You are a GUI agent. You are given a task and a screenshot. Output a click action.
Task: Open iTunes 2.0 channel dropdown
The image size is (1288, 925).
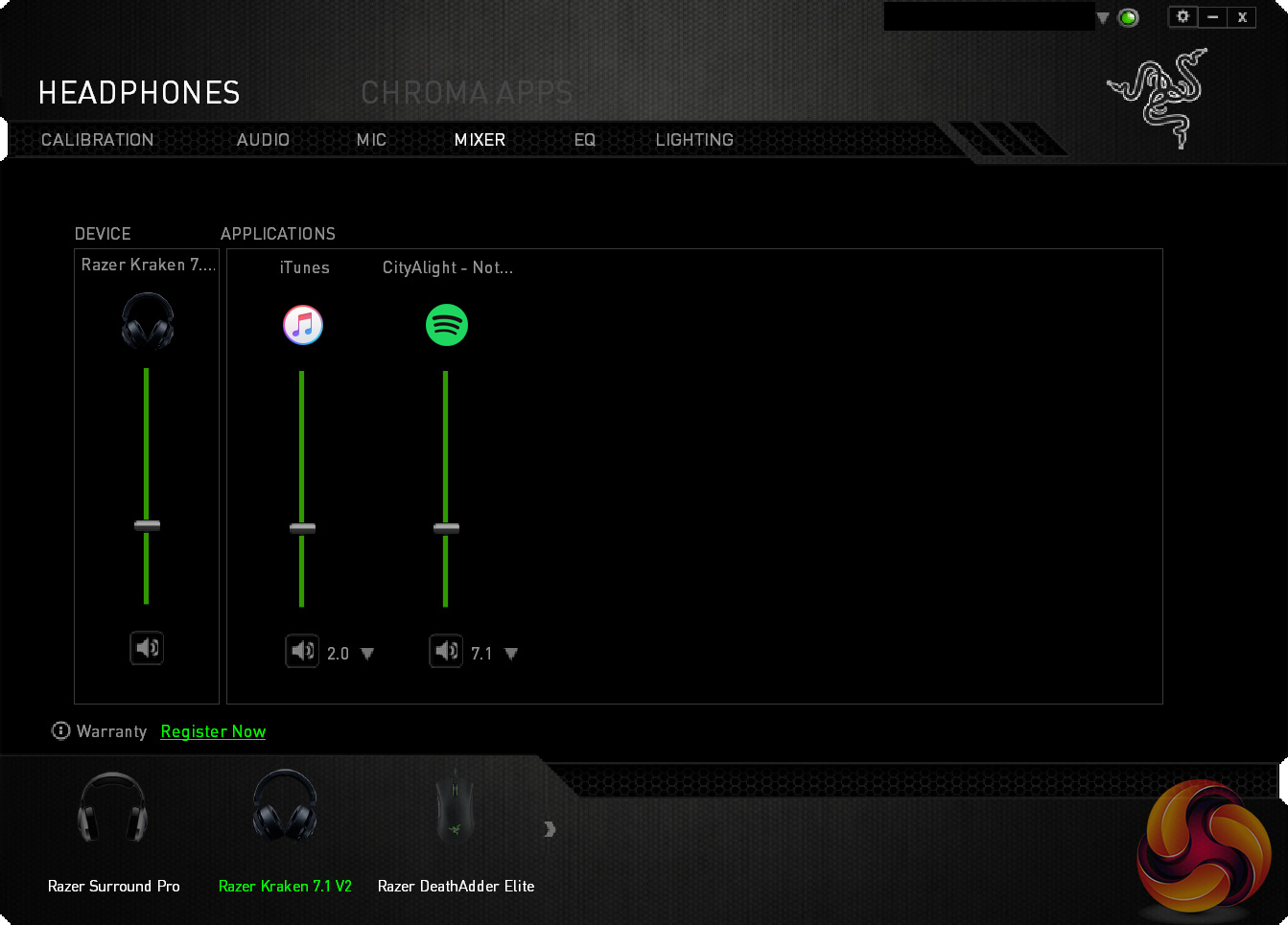click(x=367, y=654)
